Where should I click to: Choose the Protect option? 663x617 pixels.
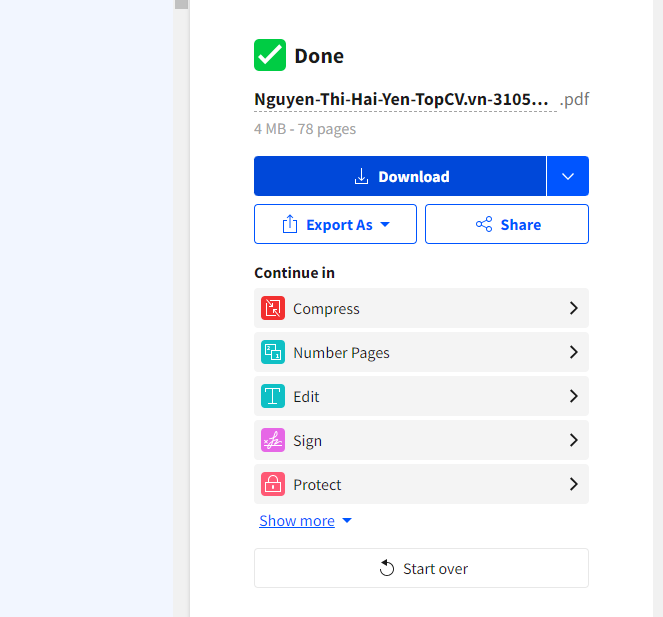click(421, 484)
